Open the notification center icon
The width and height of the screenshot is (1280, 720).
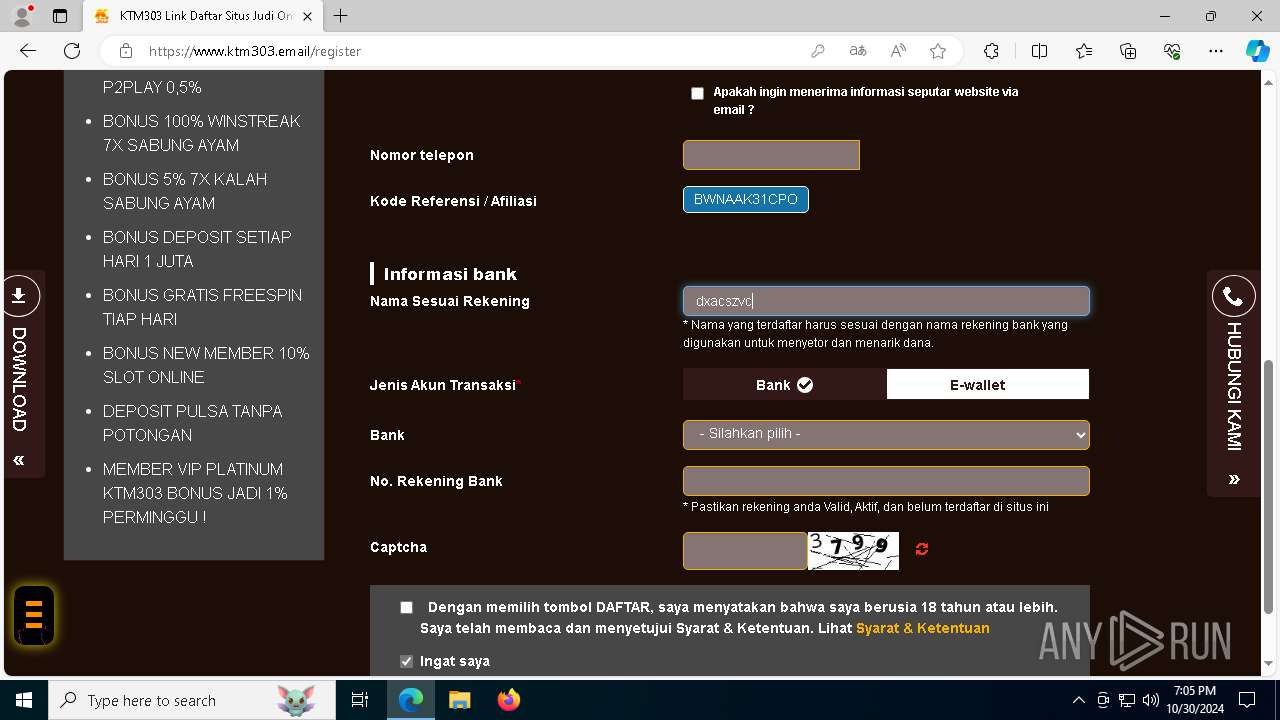click(1247, 700)
